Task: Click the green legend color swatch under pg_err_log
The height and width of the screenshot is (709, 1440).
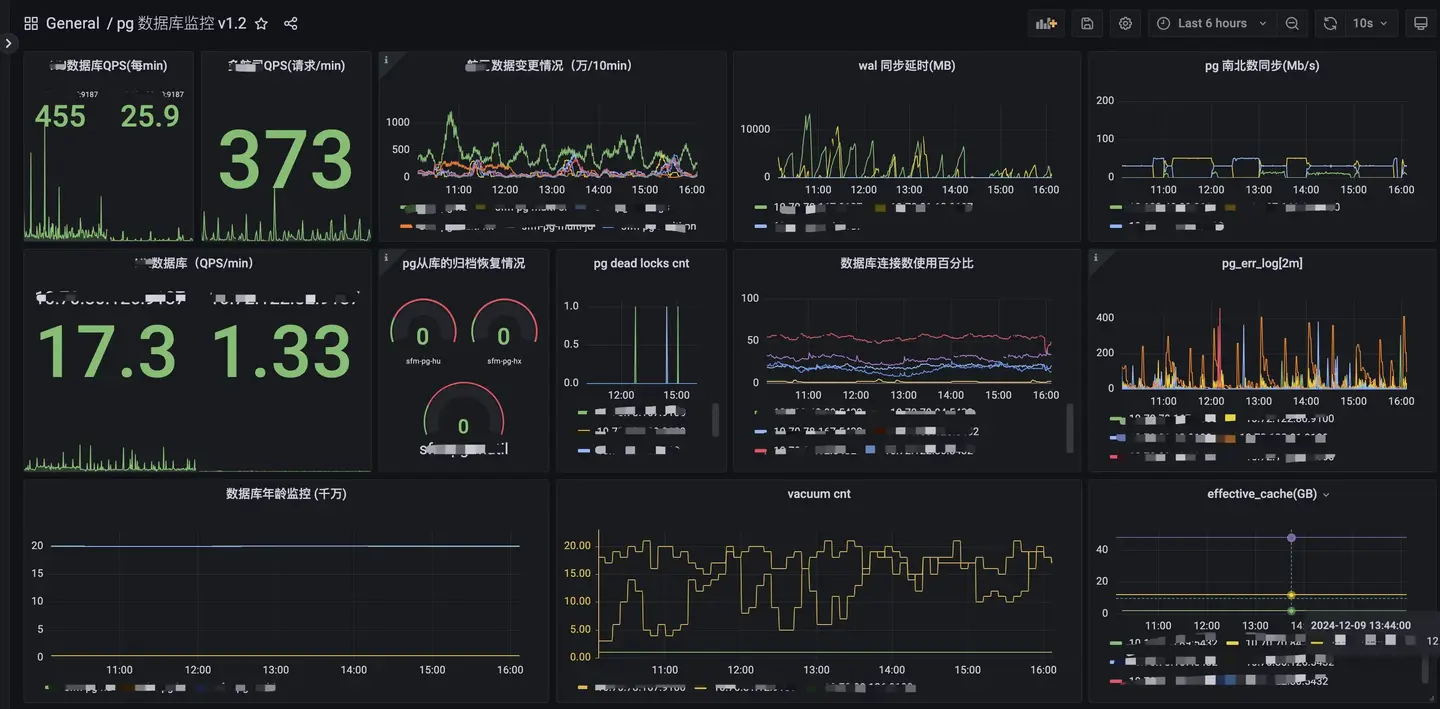Action: click(x=1117, y=418)
